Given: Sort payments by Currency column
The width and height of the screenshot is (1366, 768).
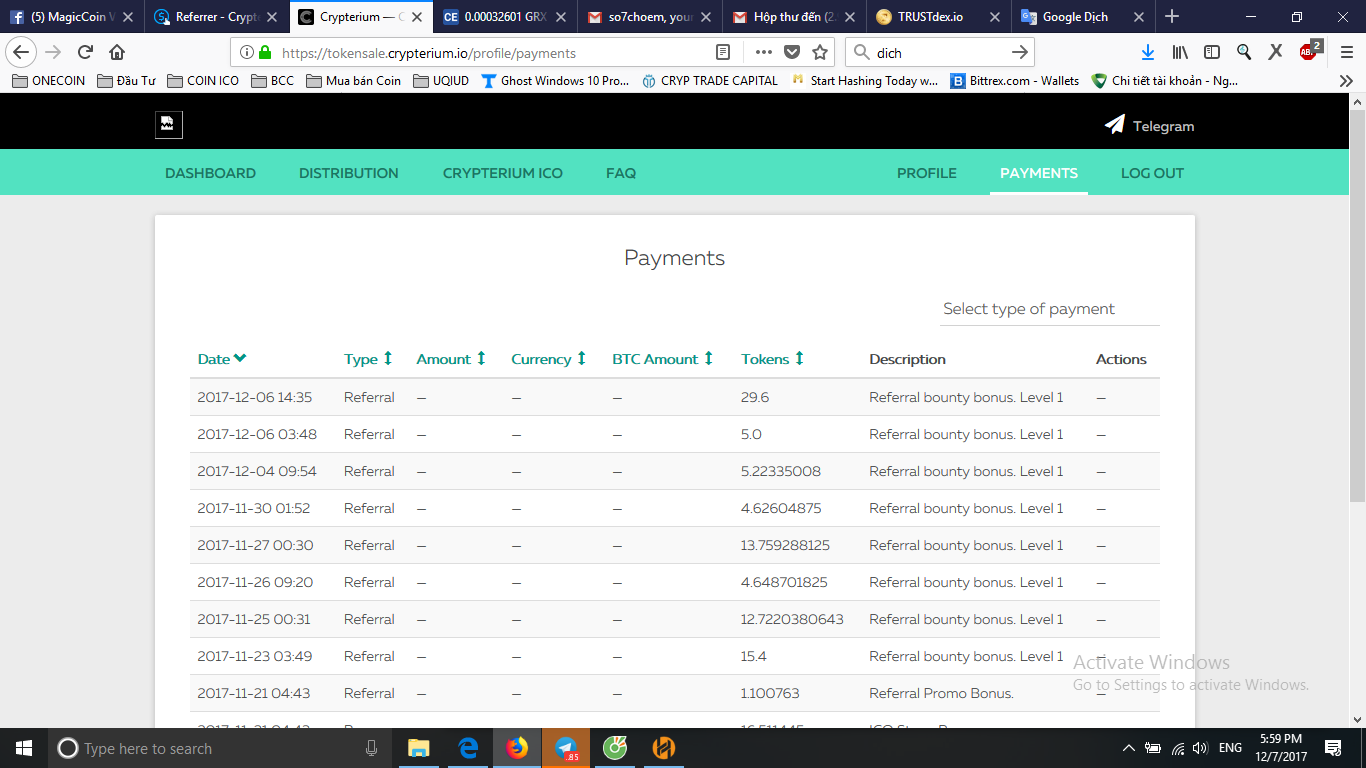Looking at the screenshot, I should (549, 359).
